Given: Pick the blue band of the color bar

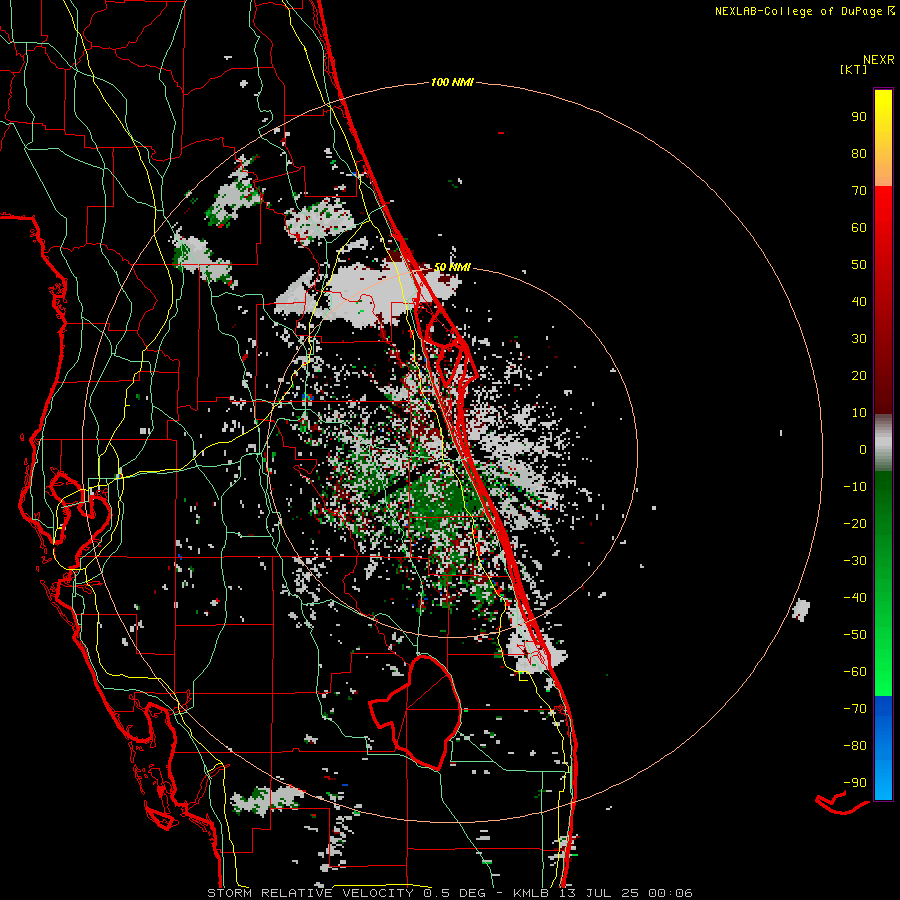Looking at the screenshot, I should click(883, 748).
